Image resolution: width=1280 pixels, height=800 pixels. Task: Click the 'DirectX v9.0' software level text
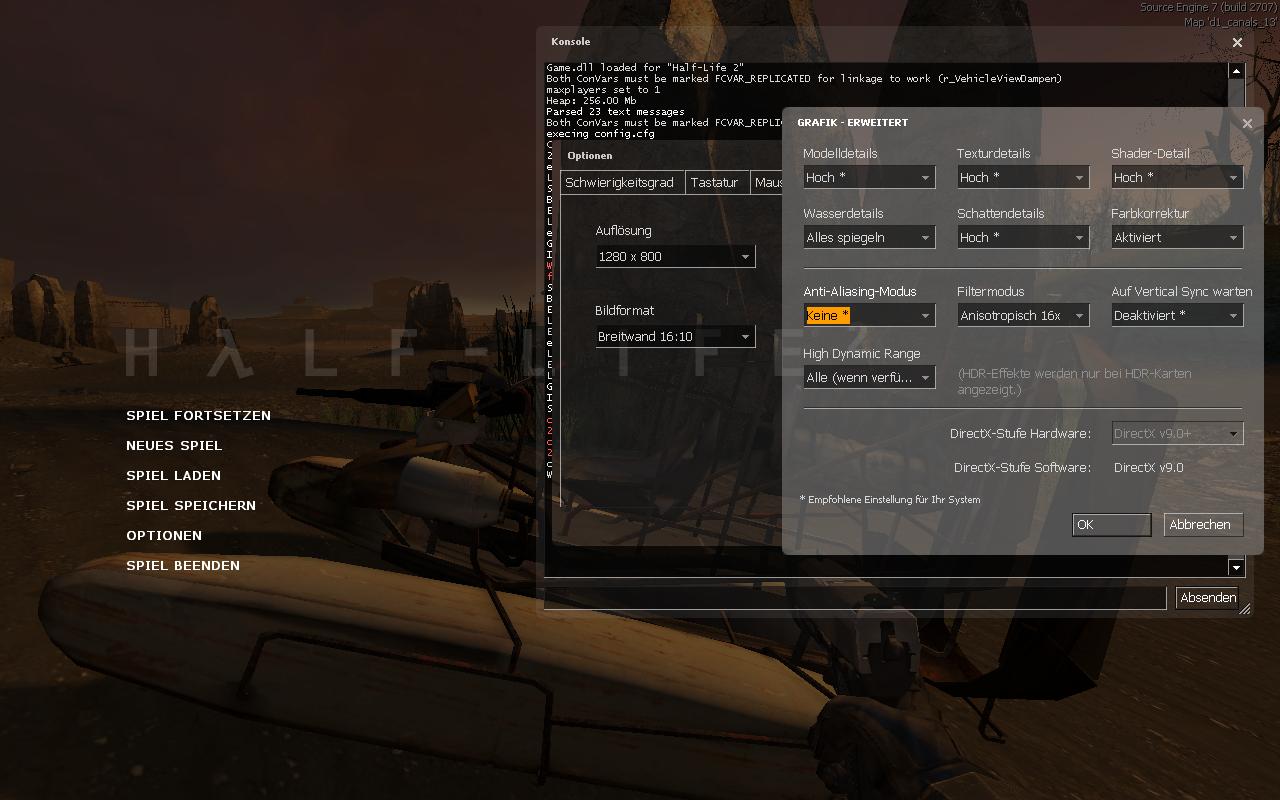pos(1149,467)
